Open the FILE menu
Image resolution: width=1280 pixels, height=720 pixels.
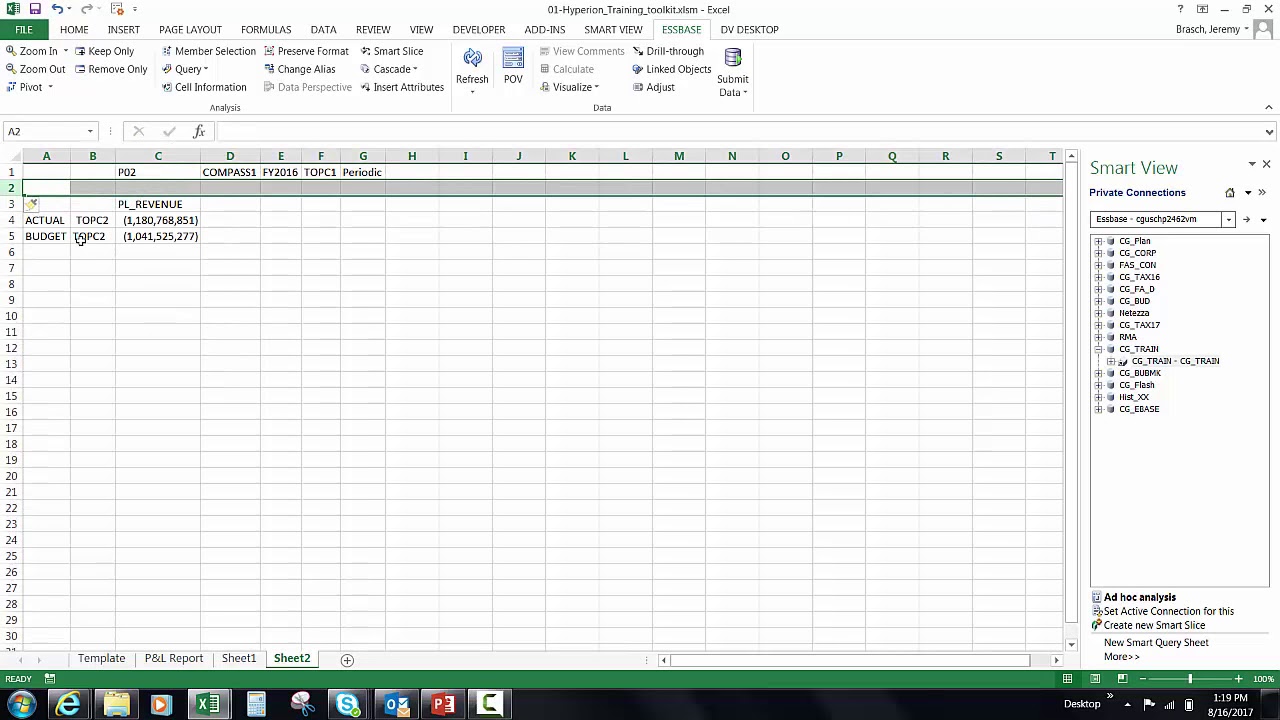pos(23,29)
